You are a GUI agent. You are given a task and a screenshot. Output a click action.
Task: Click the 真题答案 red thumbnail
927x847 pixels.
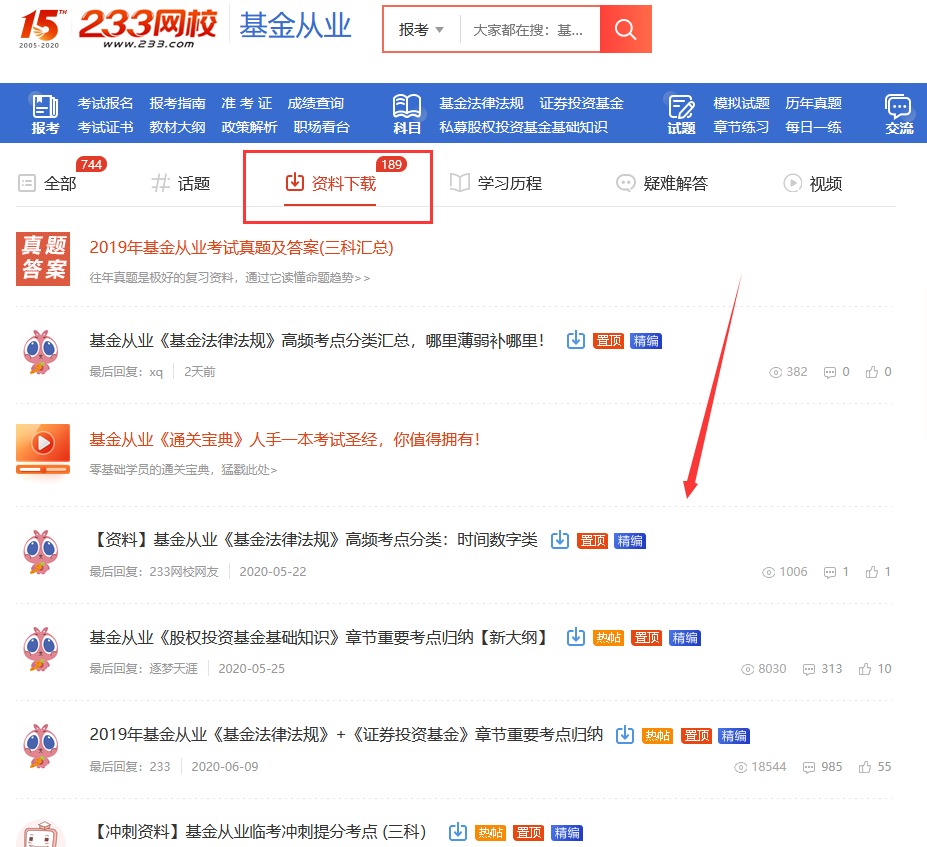(x=43, y=259)
